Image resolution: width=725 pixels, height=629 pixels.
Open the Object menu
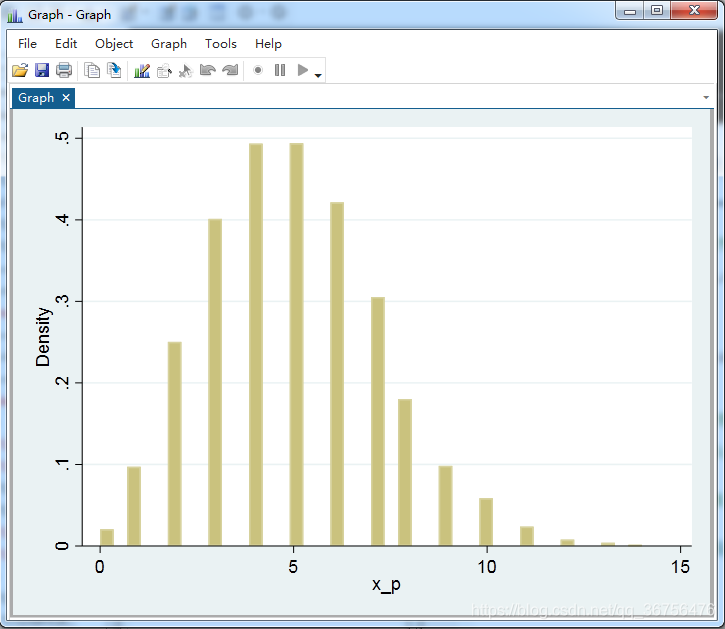pos(114,43)
